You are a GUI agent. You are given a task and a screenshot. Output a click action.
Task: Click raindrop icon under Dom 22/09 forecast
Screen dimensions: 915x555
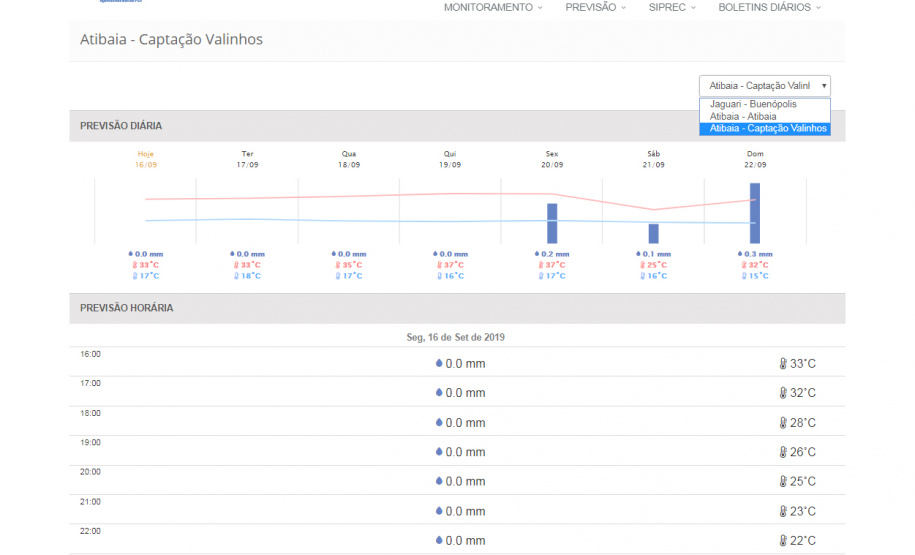tap(741, 254)
